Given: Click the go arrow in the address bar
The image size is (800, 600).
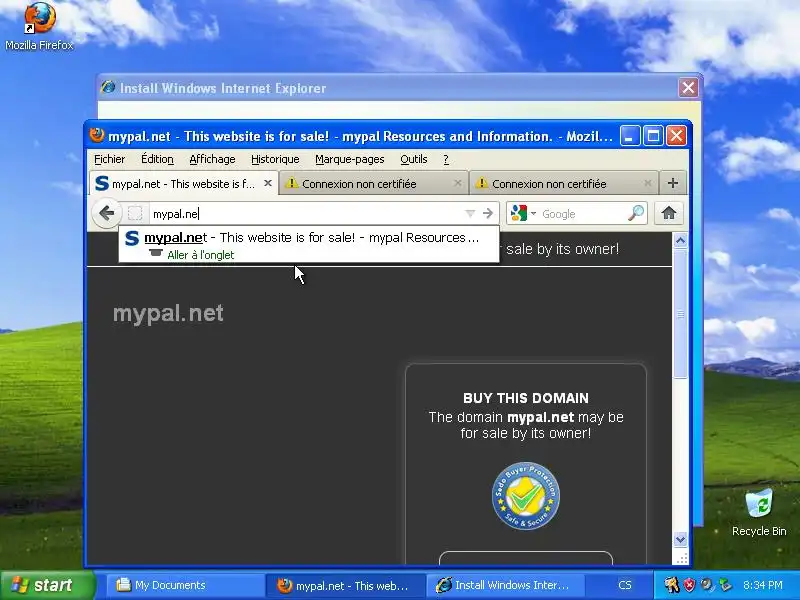Looking at the screenshot, I should tap(488, 213).
